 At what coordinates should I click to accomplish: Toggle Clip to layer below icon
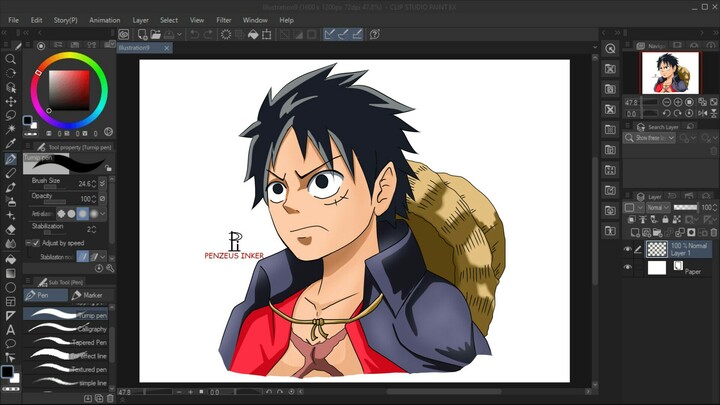(632, 220)
